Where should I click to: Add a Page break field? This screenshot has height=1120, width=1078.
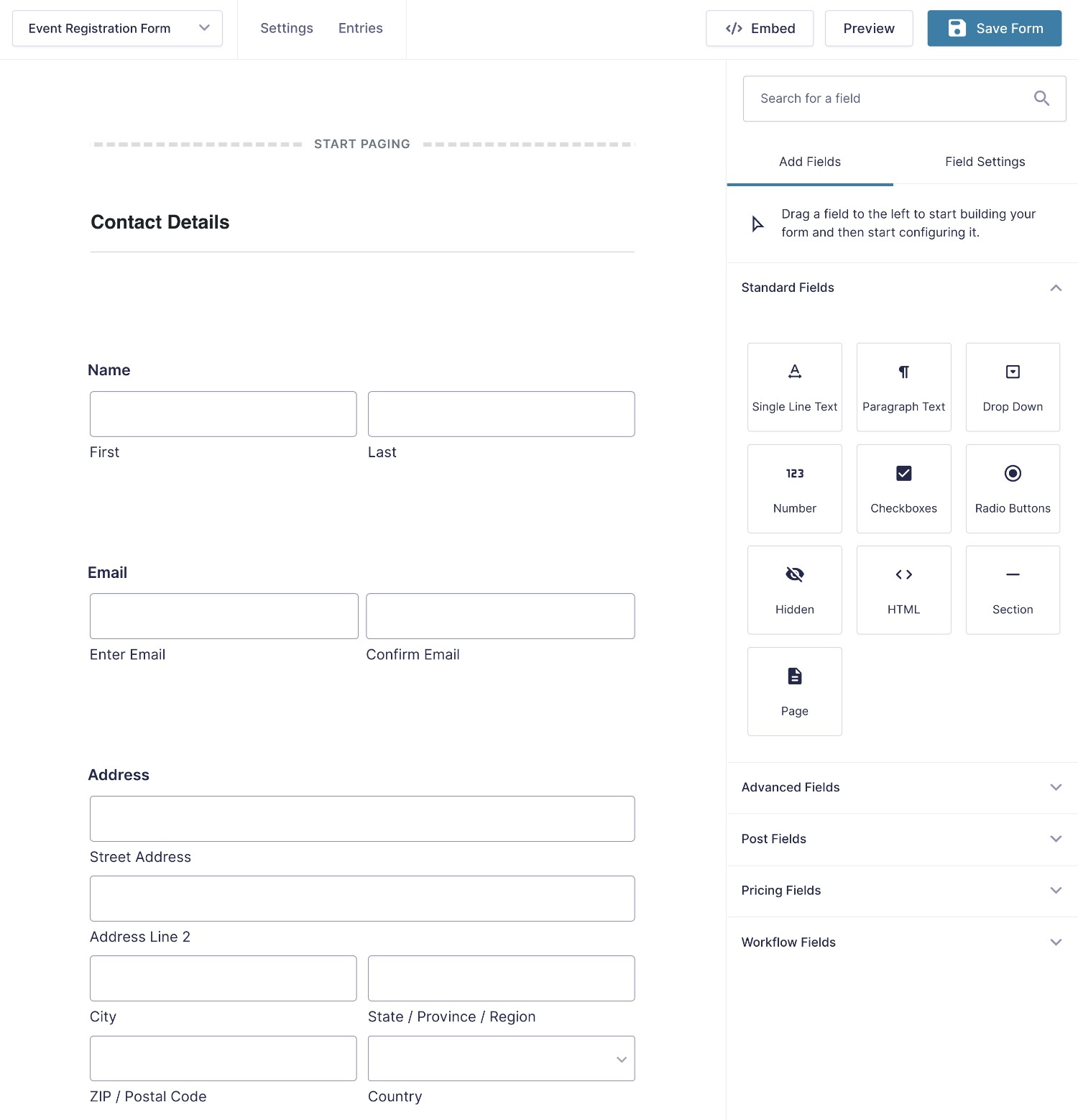click(794, 691)
